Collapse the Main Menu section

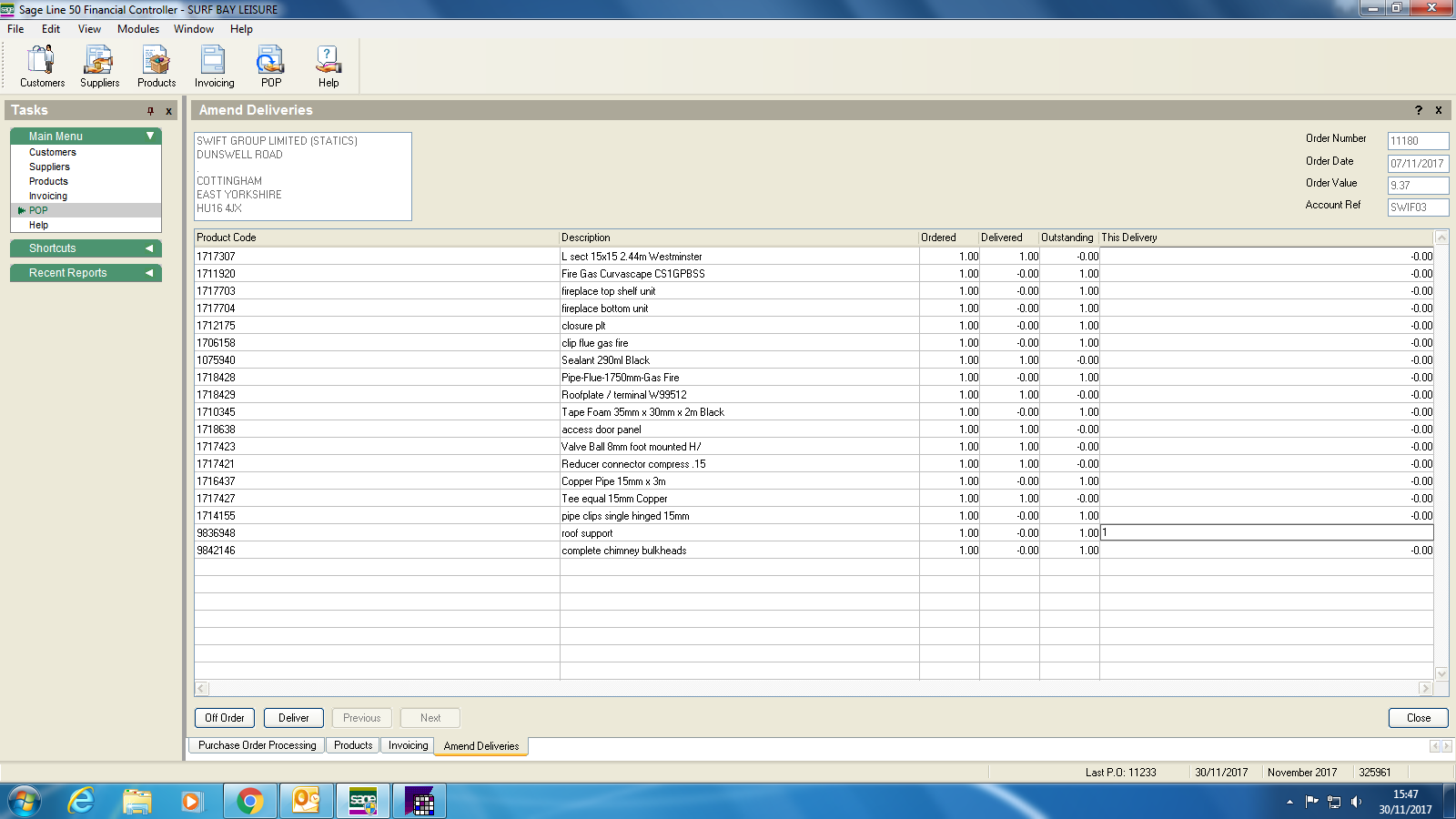[150, 136]
